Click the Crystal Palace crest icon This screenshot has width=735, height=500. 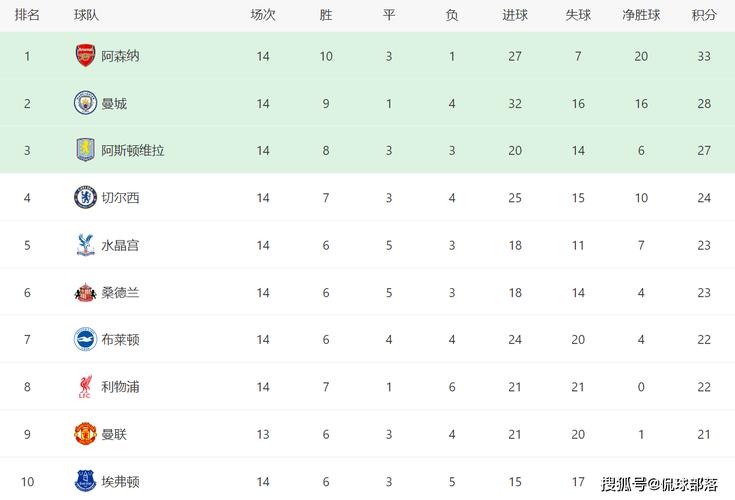tap(85, 245)
